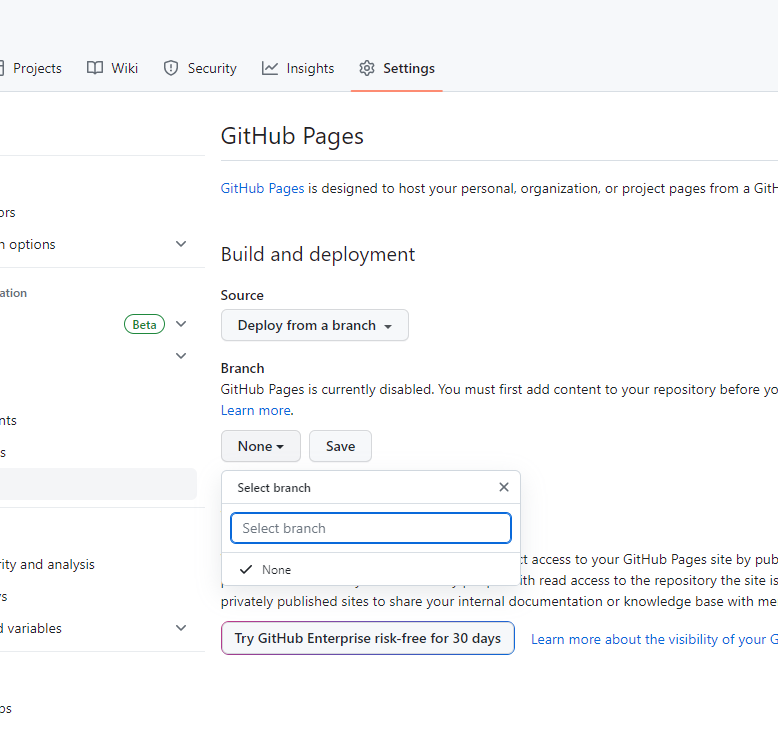This screenshot has width=778, height=732.
Task: Open the GitHub Pages link
Action: 262,189
